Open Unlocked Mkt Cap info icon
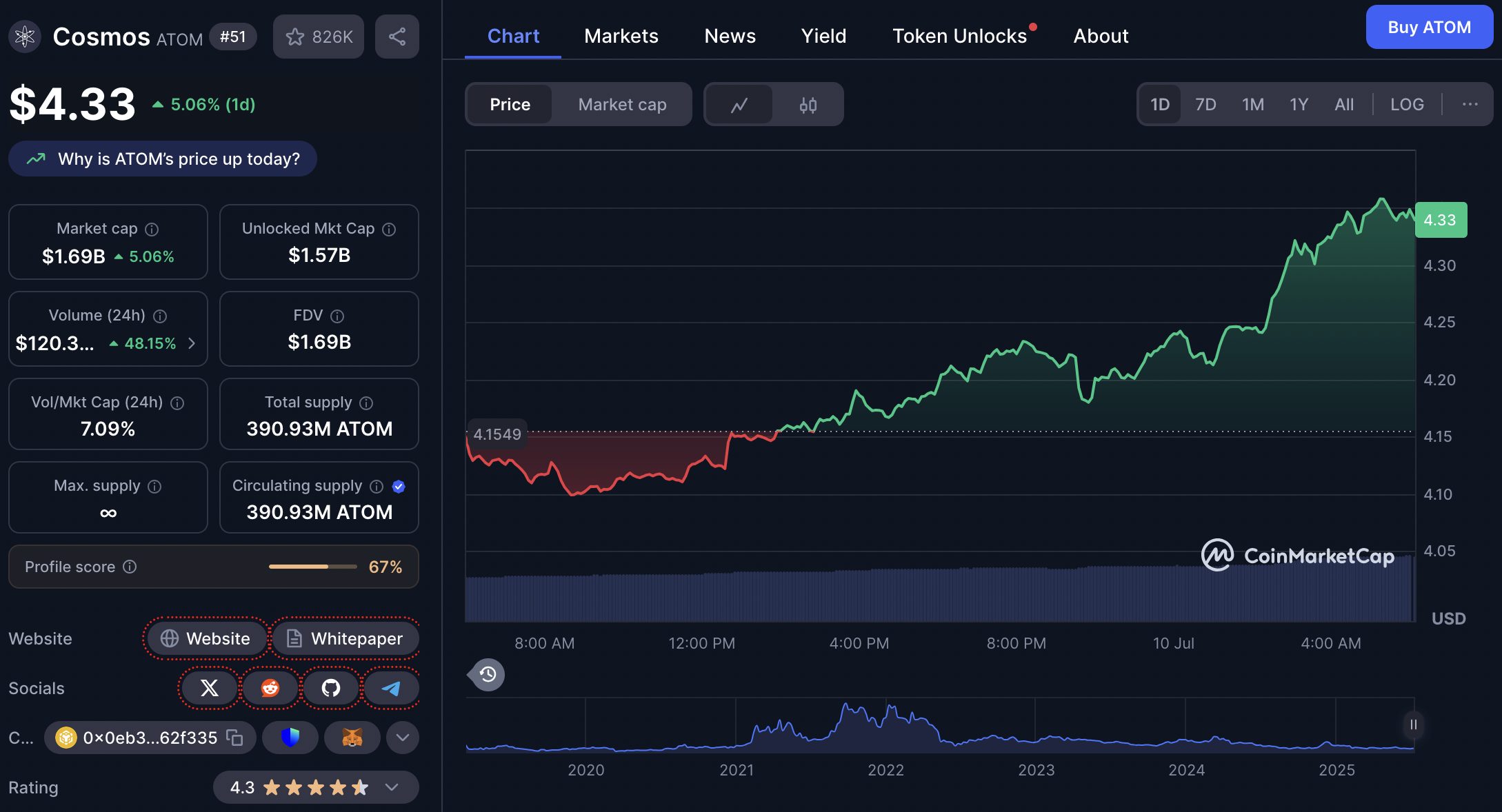 pyautogui.click(x=389, y=230)
